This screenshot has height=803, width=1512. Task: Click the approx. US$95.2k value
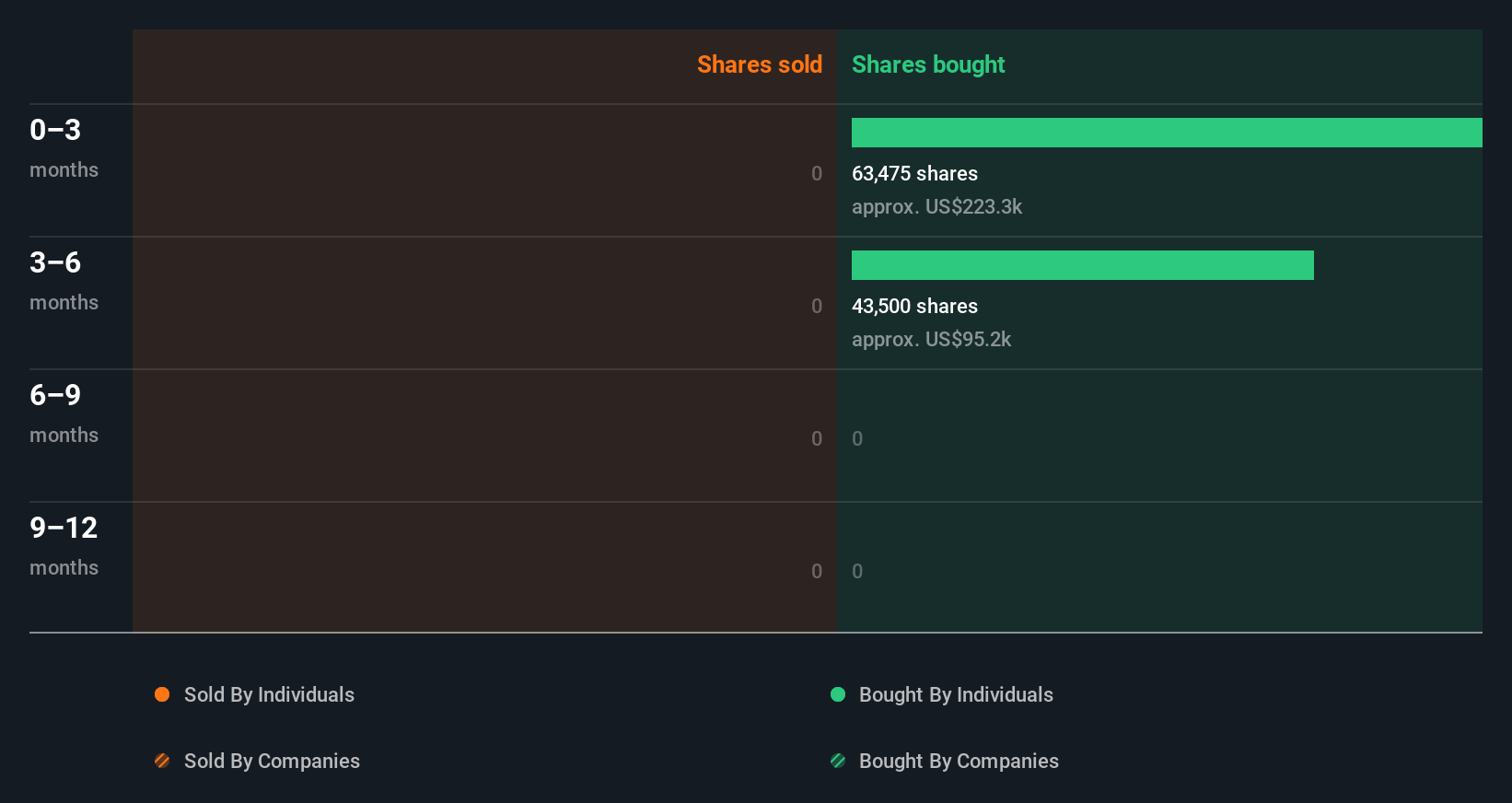[931, 339]
